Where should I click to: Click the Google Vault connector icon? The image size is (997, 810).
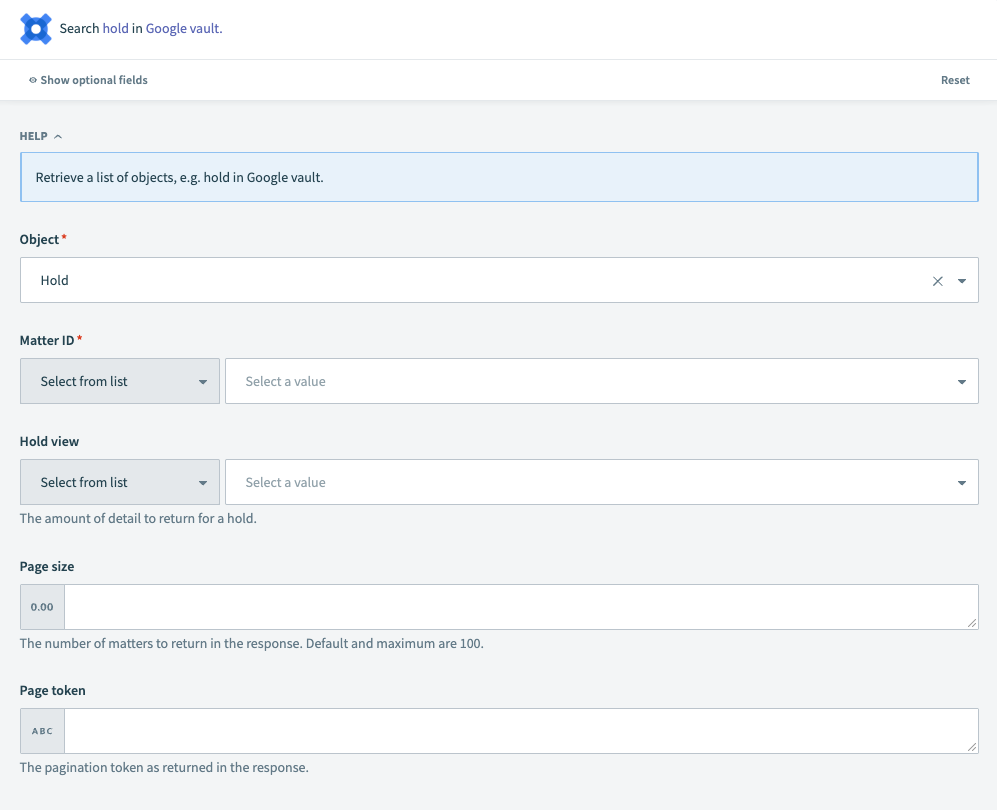tap(35, 29)
